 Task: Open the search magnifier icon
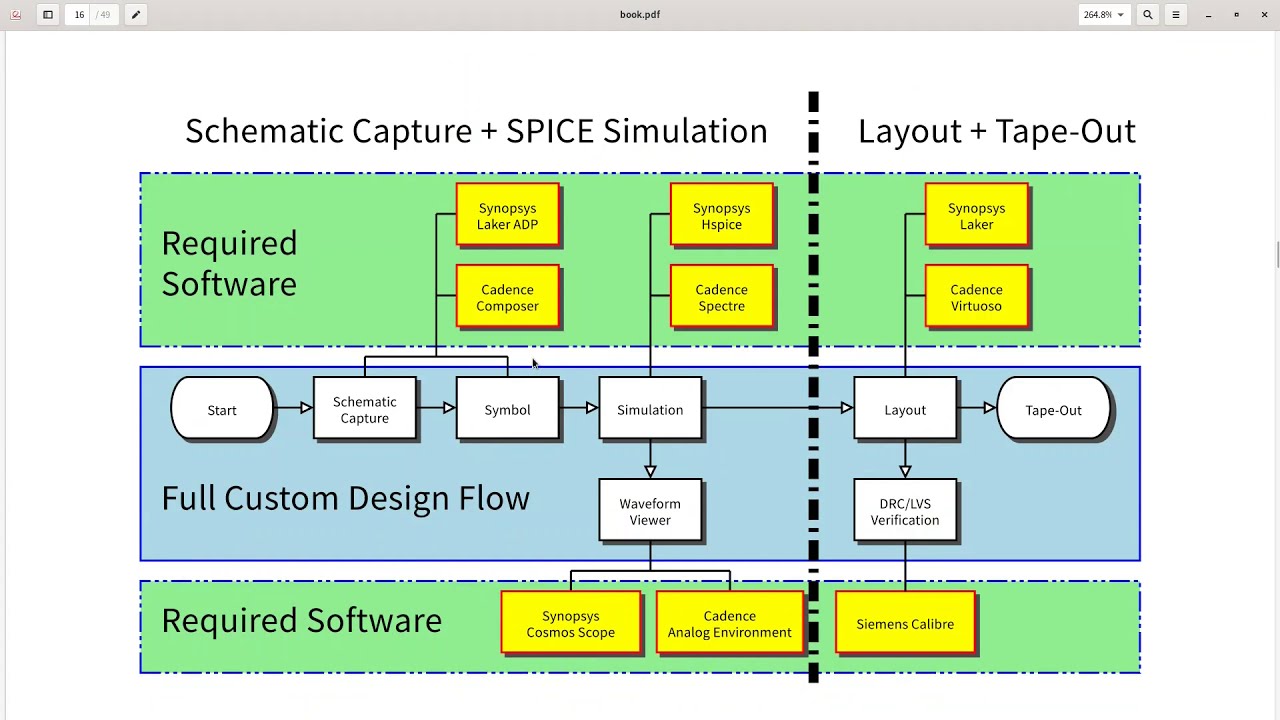[x=1148, y=15]
